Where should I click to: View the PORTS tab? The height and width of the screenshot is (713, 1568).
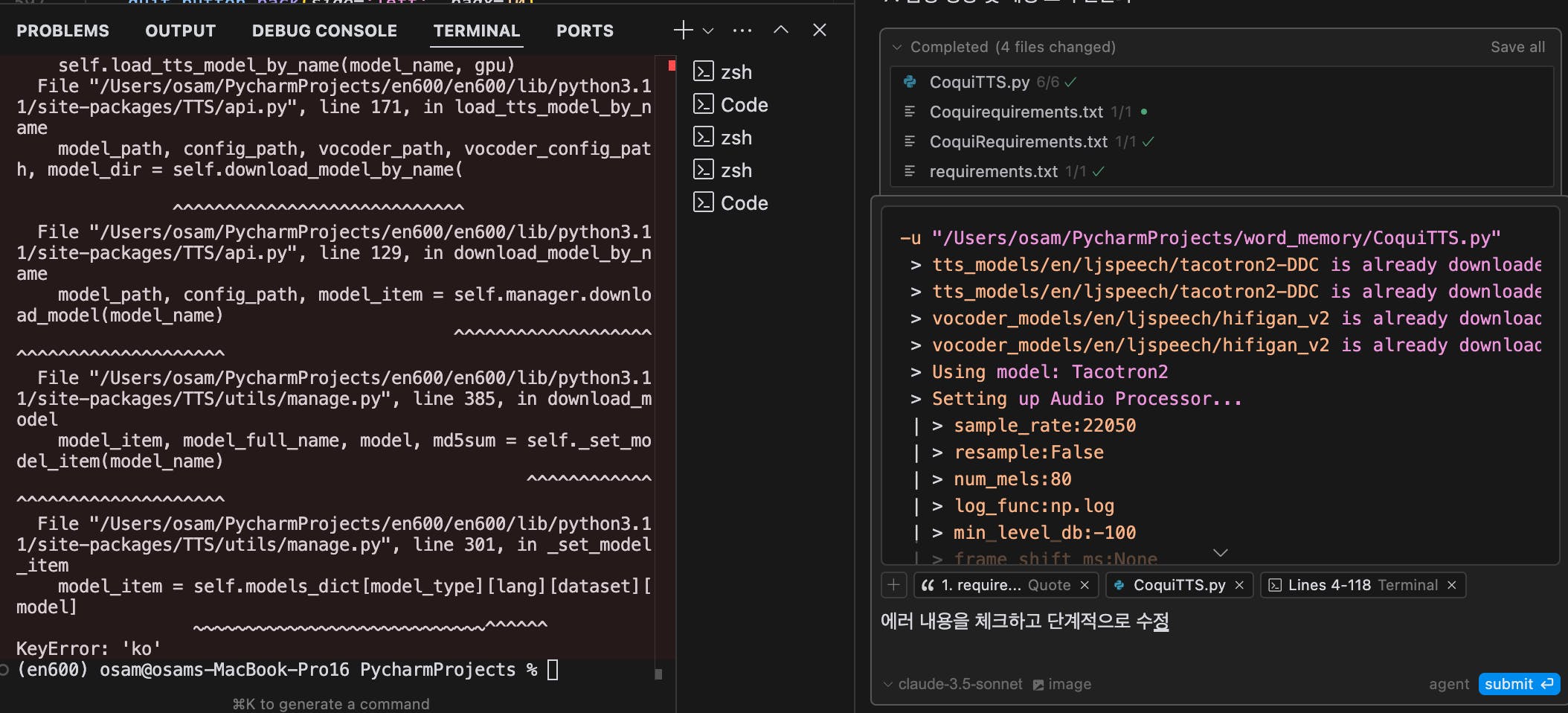point(585,31)
